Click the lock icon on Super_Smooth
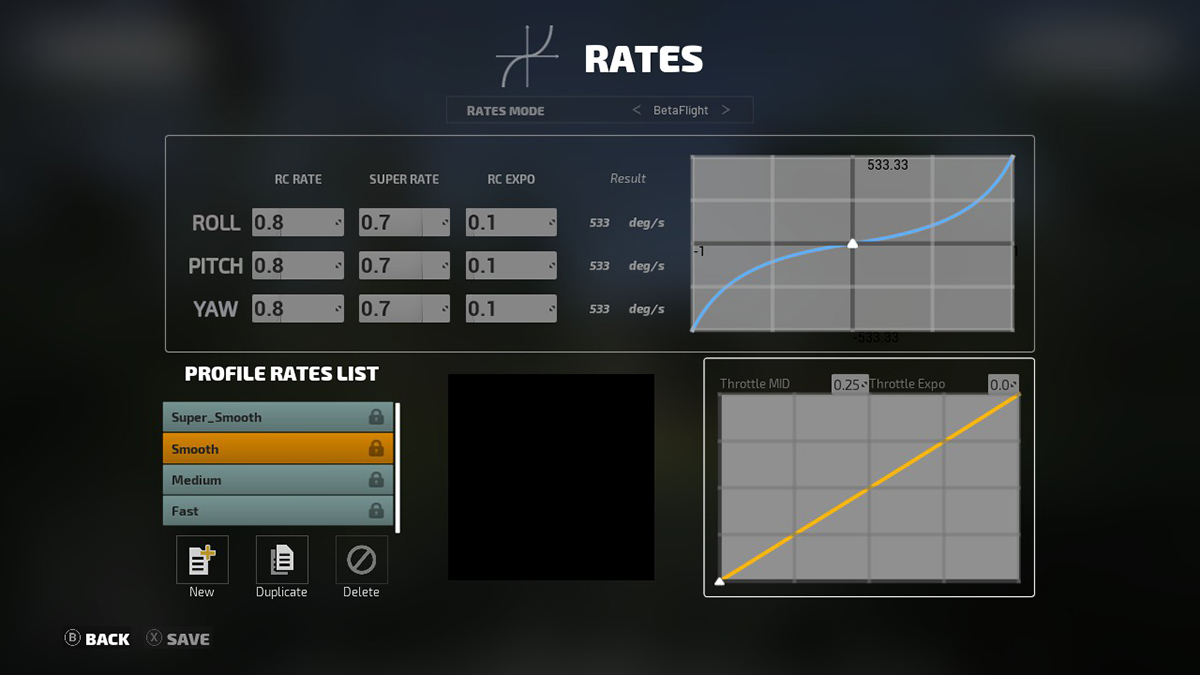The height and width of the screenshot is (675, 1200). pyautogui.click(x=376, y=417)
